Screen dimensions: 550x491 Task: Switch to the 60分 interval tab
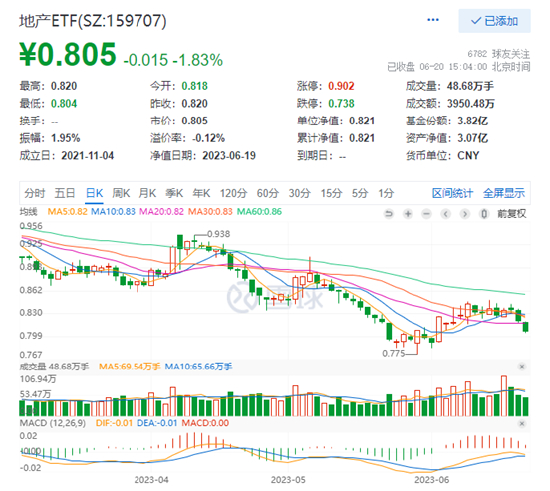pyautogui.click(x=268, y=193)
